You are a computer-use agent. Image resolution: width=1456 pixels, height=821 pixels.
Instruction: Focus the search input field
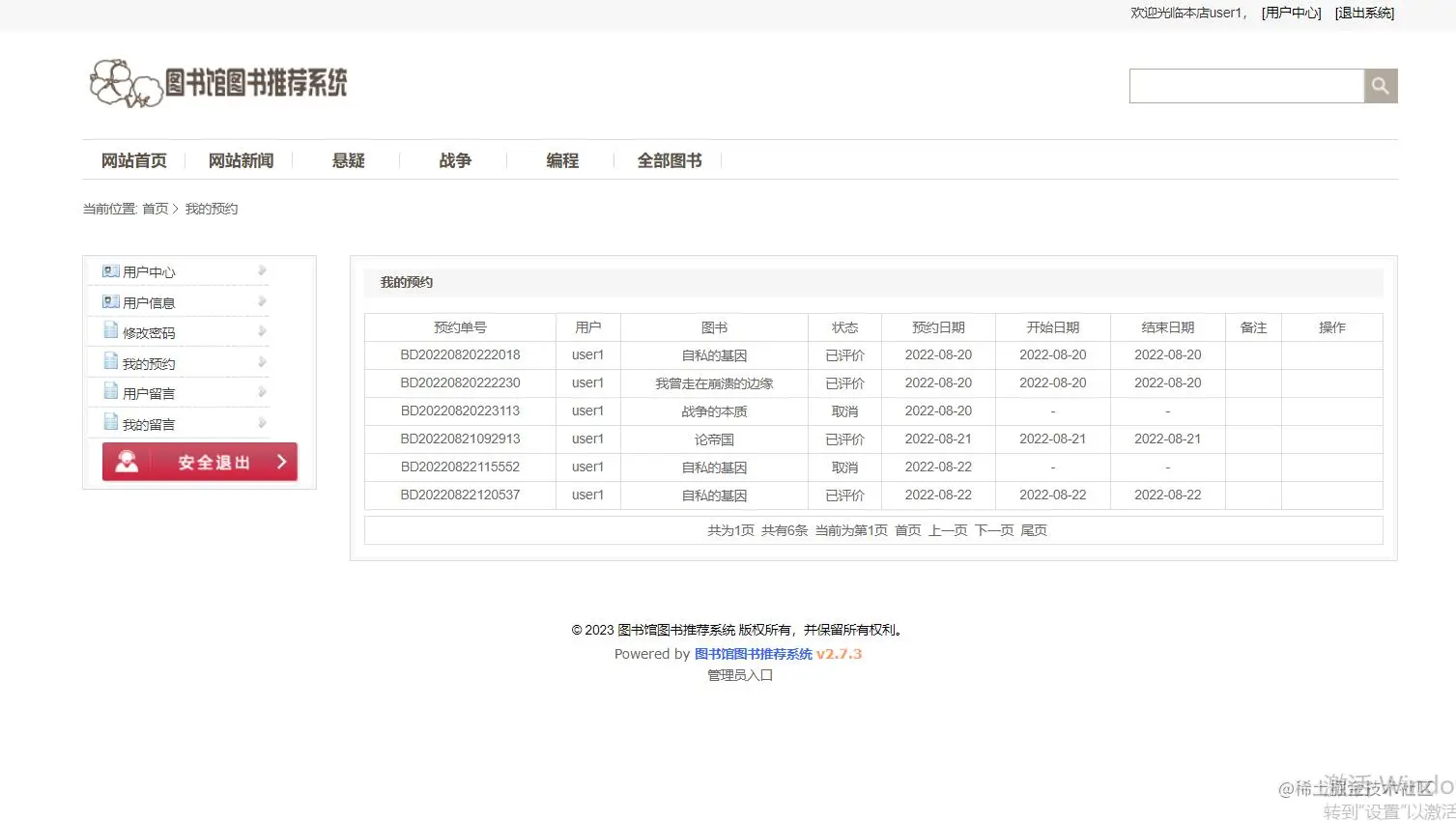click(1246, 86)
